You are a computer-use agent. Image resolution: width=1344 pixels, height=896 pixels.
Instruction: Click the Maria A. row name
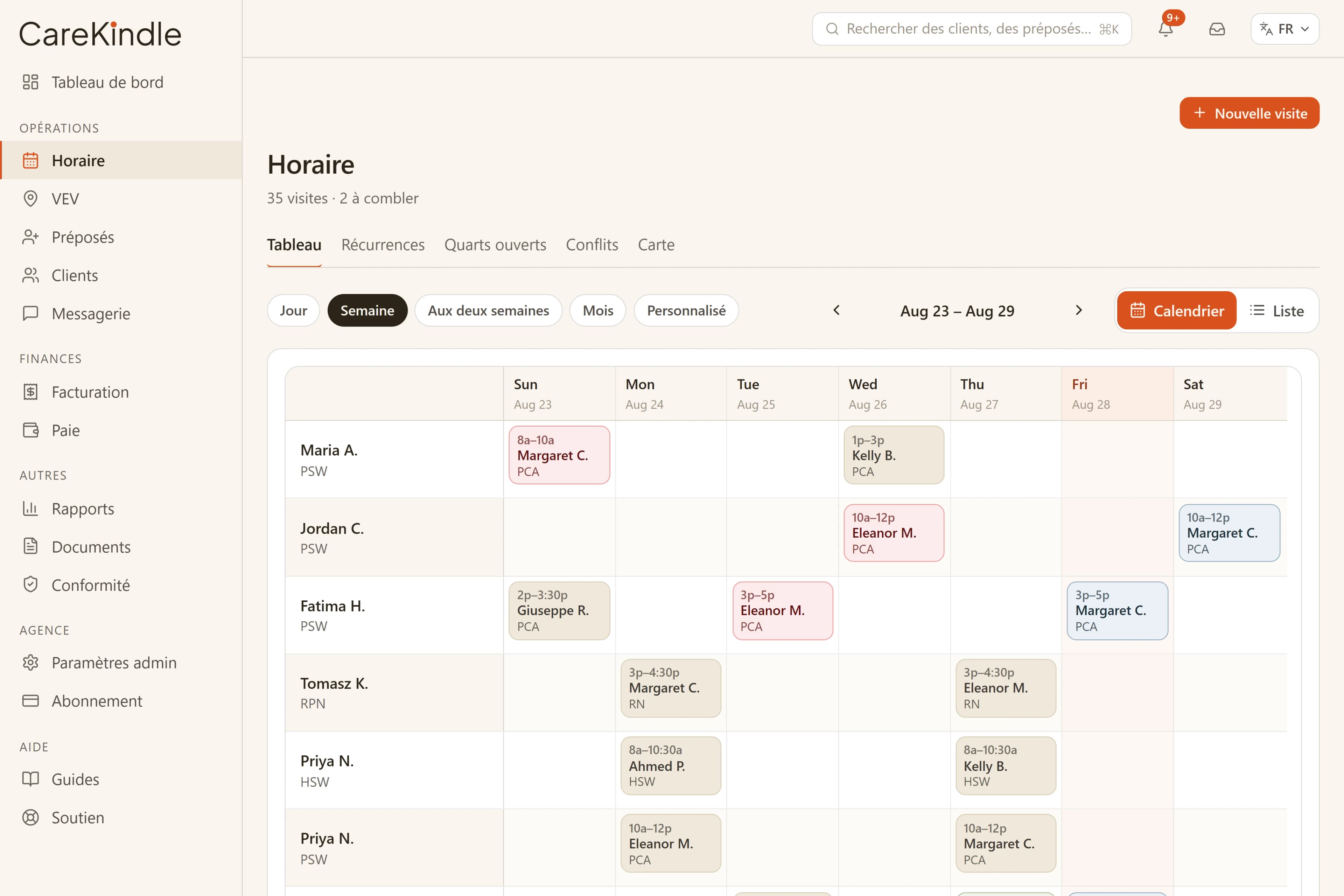(x=329, y=450)
